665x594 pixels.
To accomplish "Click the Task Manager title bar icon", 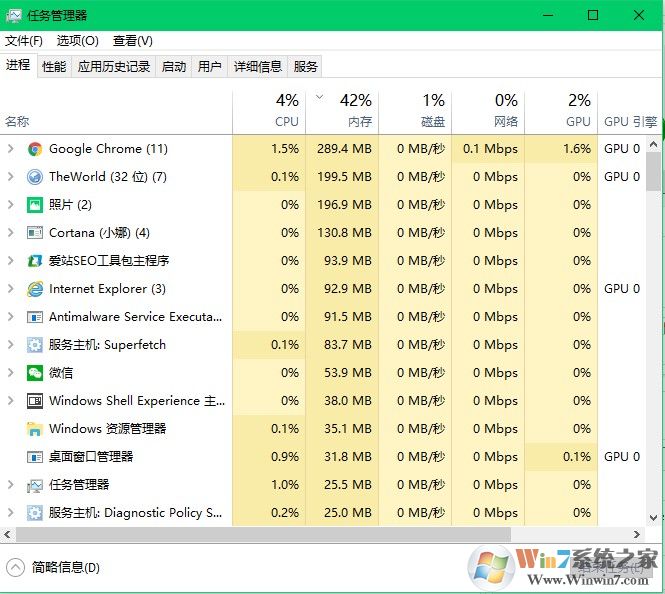I will pos(14,16).
